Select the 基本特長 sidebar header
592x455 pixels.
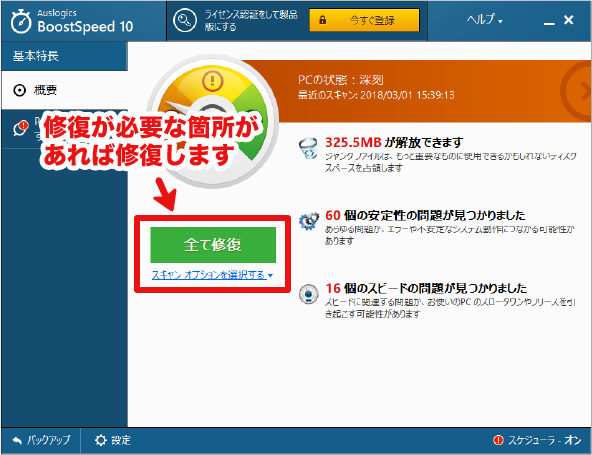point(64,56)
